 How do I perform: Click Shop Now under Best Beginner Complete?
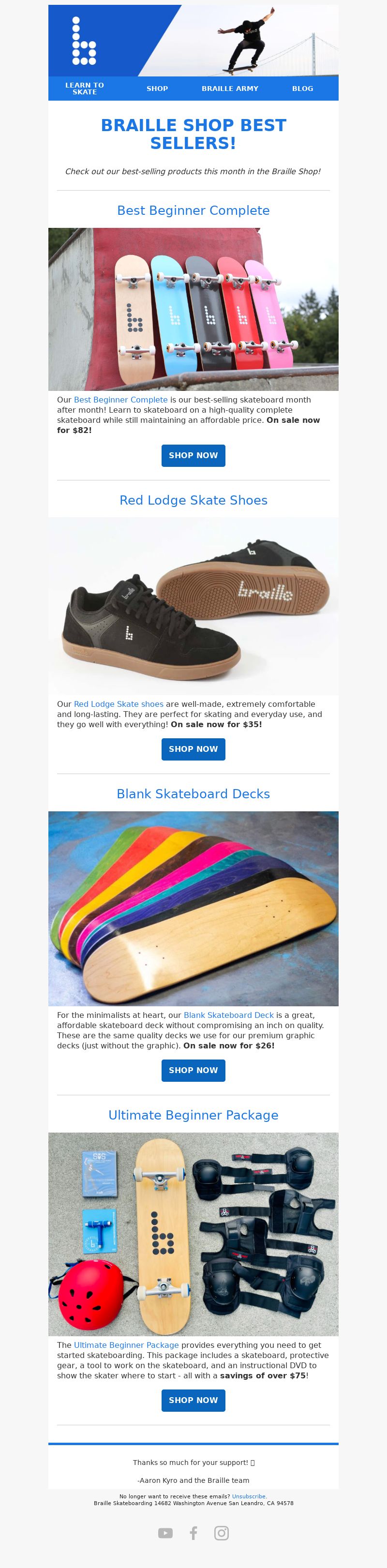tap(193, 455)
